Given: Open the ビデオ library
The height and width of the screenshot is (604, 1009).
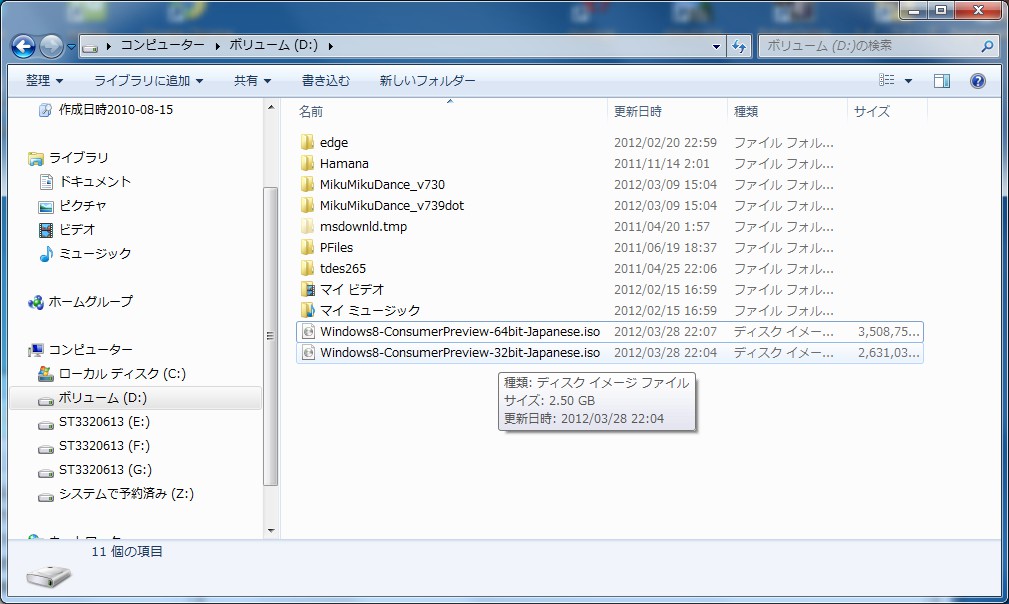Looking at the screenshot, I should tap(77, 229).
